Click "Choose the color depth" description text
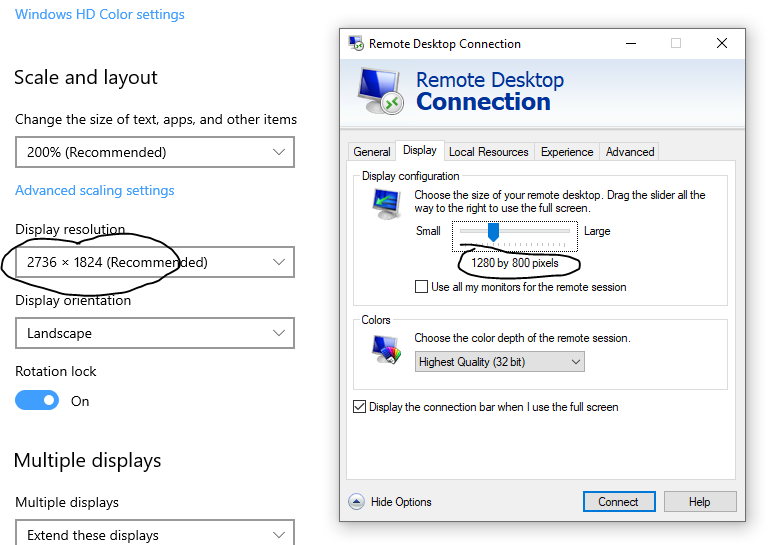The width and height of the screenshot is (773, 545). [x=522, y=338]
